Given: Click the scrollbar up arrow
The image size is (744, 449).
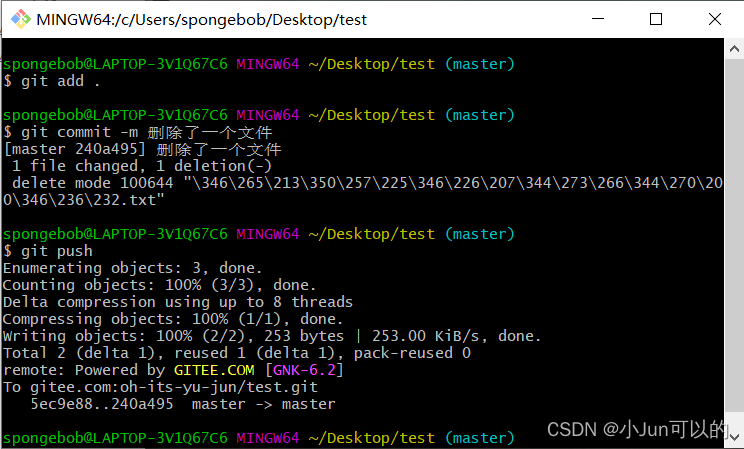Looking at the screenshot, I should click(734, 49).
